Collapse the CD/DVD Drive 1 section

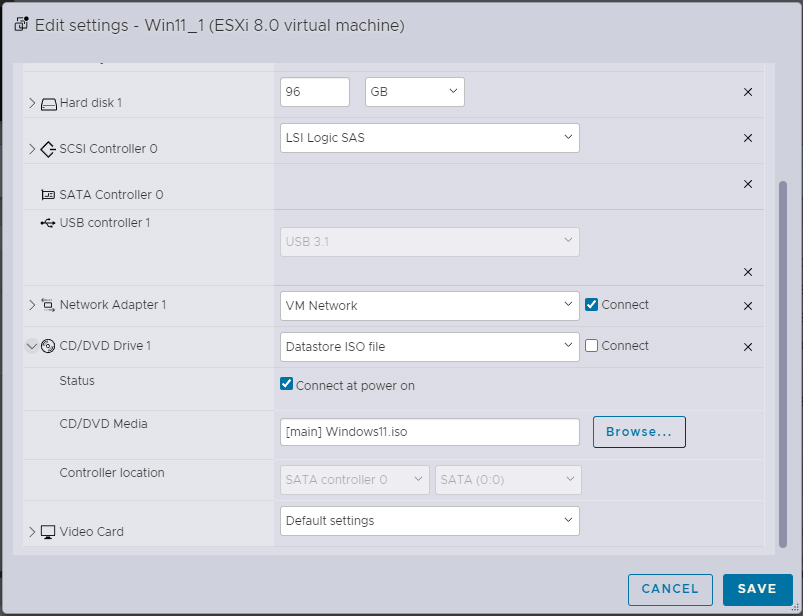32,346
